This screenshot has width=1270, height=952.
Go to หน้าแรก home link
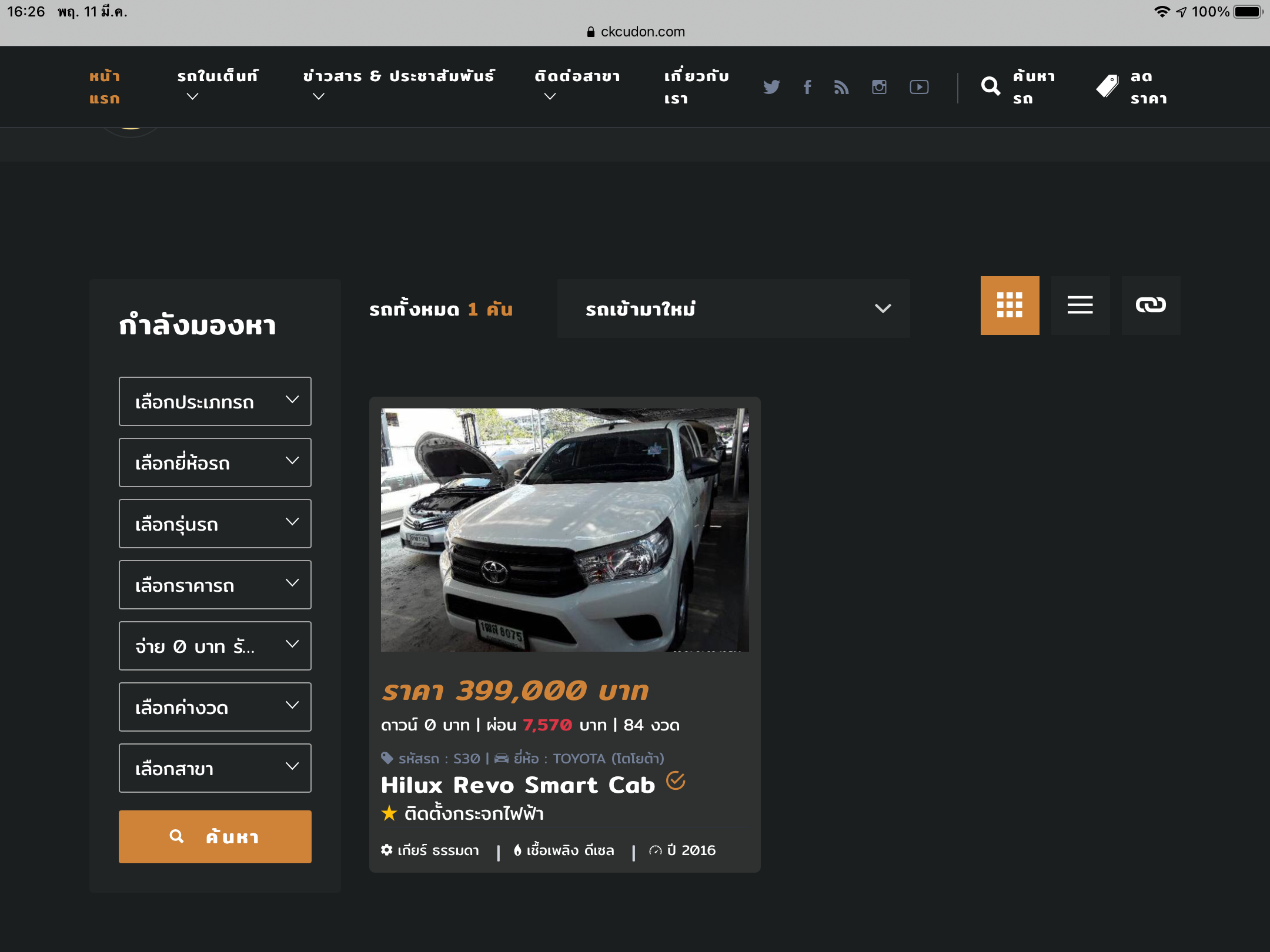coord(105,87)
